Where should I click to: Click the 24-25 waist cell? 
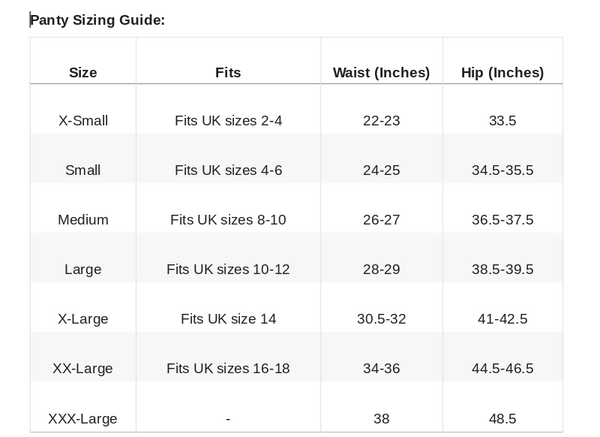coord(381,170)
